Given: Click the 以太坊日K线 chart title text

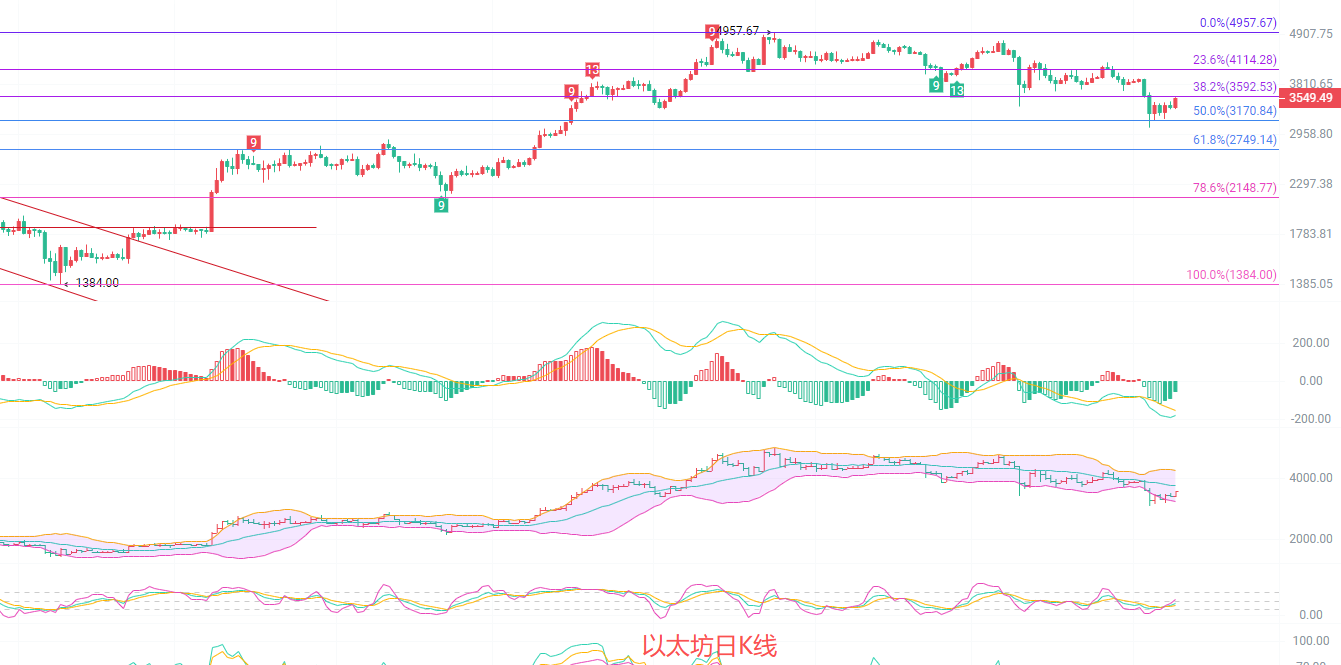Looking at the screenshot, I should point(708,647).
